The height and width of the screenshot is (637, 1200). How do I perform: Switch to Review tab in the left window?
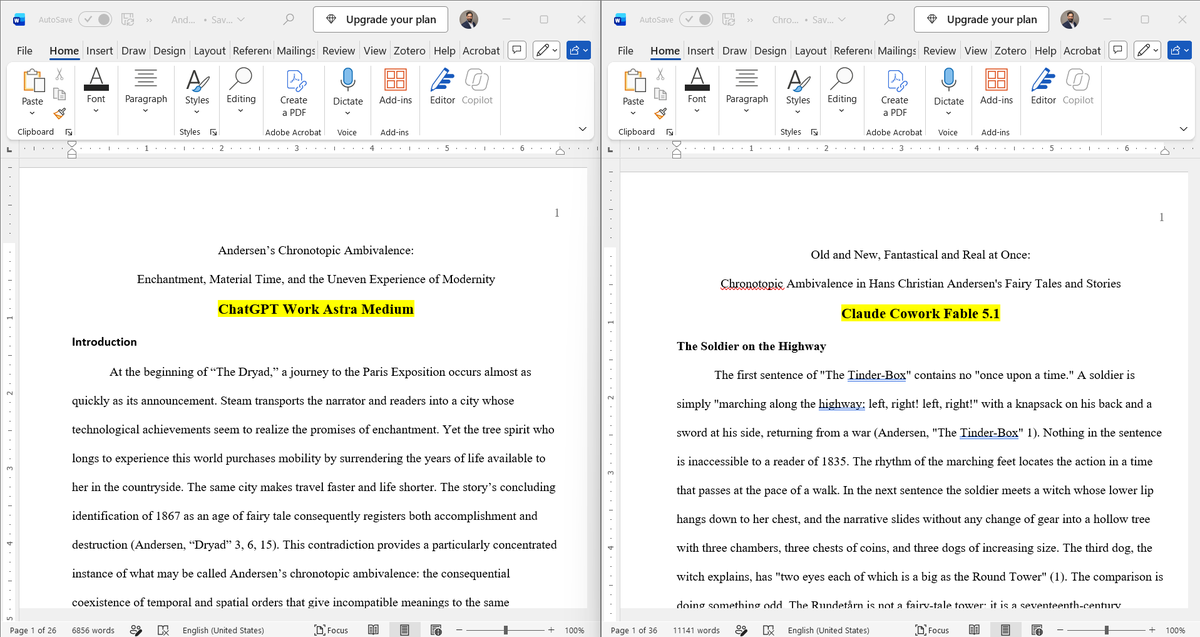click(x=339, y=50)
